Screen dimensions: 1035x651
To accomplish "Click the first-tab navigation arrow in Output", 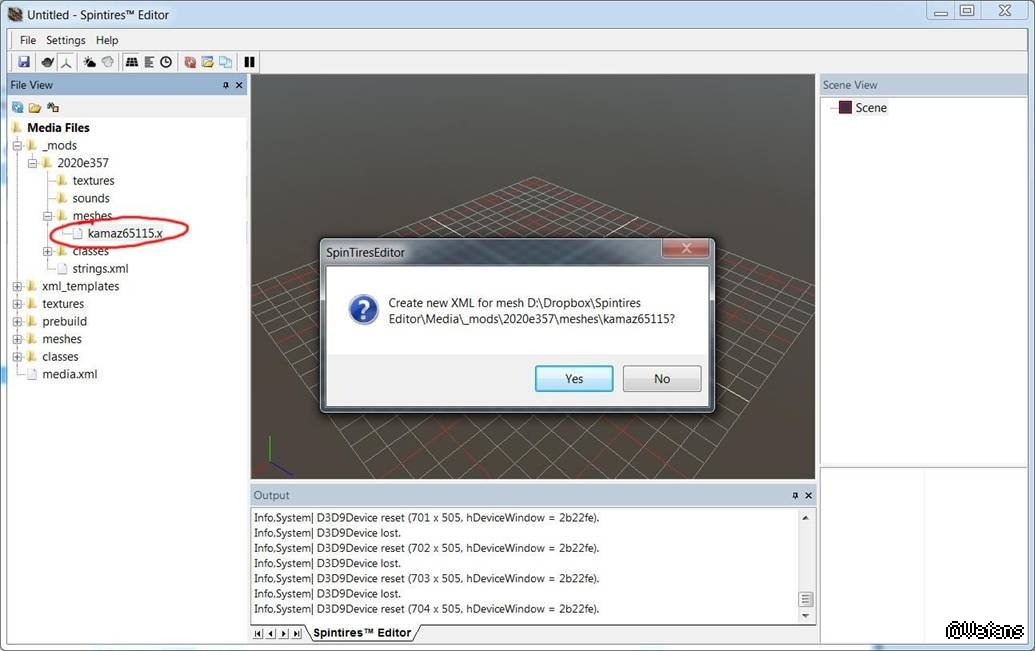I will (x=258, y=633).
